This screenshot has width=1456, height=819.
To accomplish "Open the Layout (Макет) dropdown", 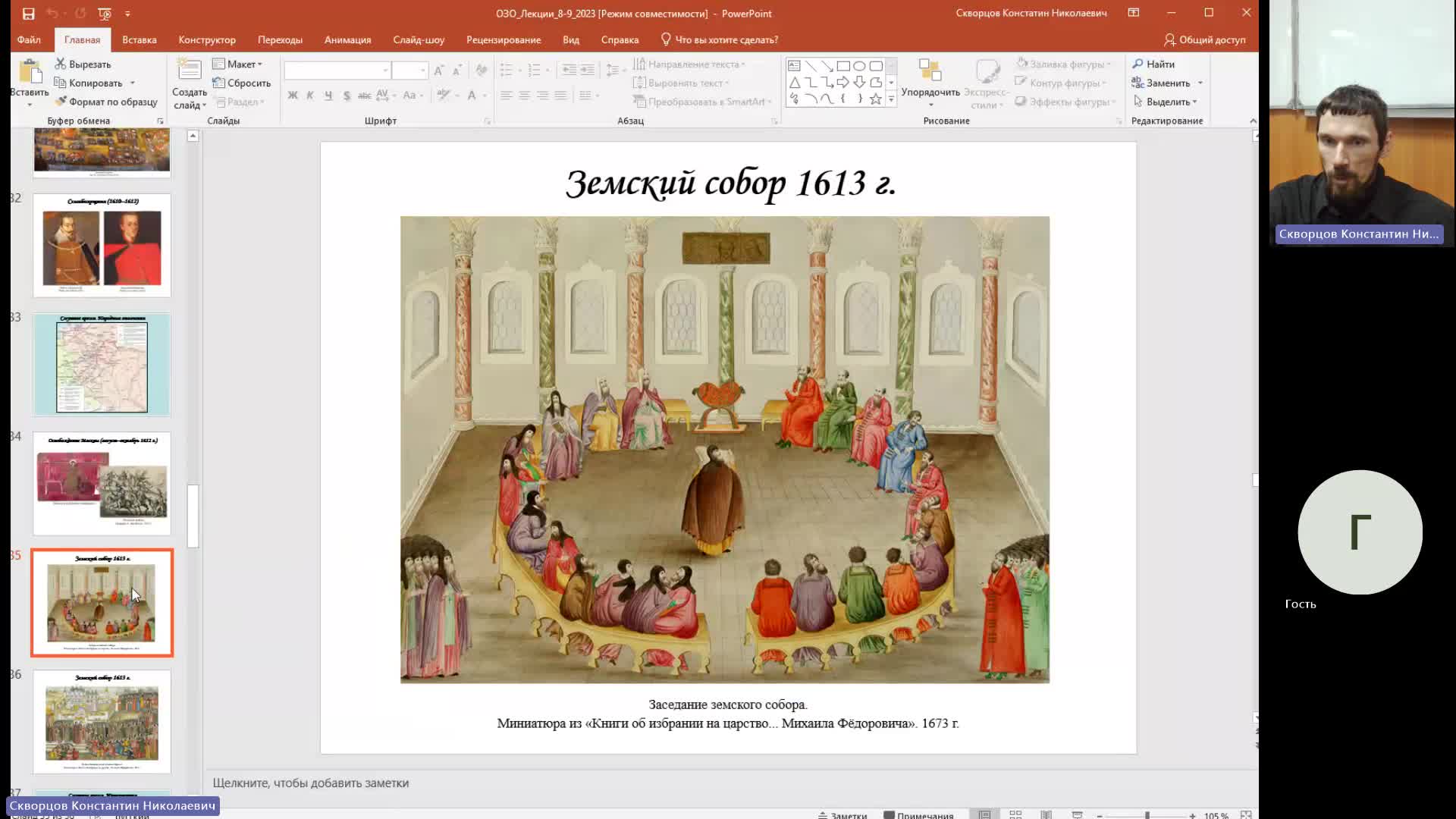I will coord(237,64).
